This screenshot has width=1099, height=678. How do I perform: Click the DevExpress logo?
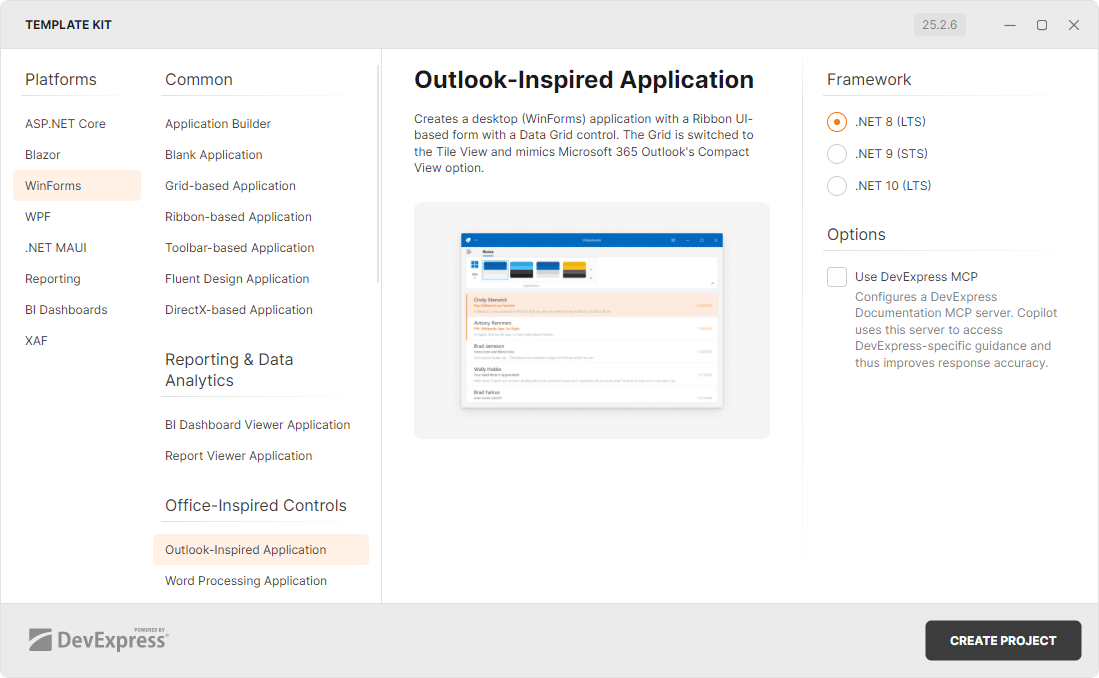[x=98, y=639]
